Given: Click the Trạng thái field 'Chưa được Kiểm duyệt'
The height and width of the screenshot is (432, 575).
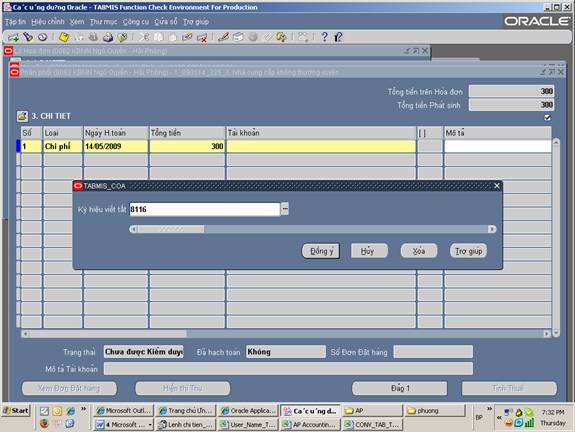Looking at the screenshot, I should [x=143, y=352].
